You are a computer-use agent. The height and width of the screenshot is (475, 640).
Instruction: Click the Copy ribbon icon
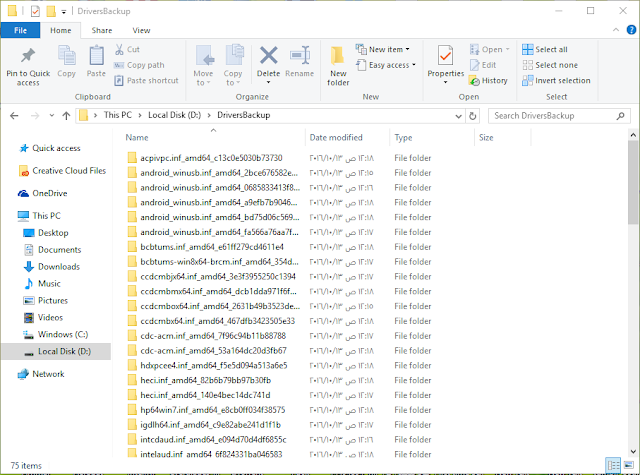pyautogui.click(x=67, y=56)
